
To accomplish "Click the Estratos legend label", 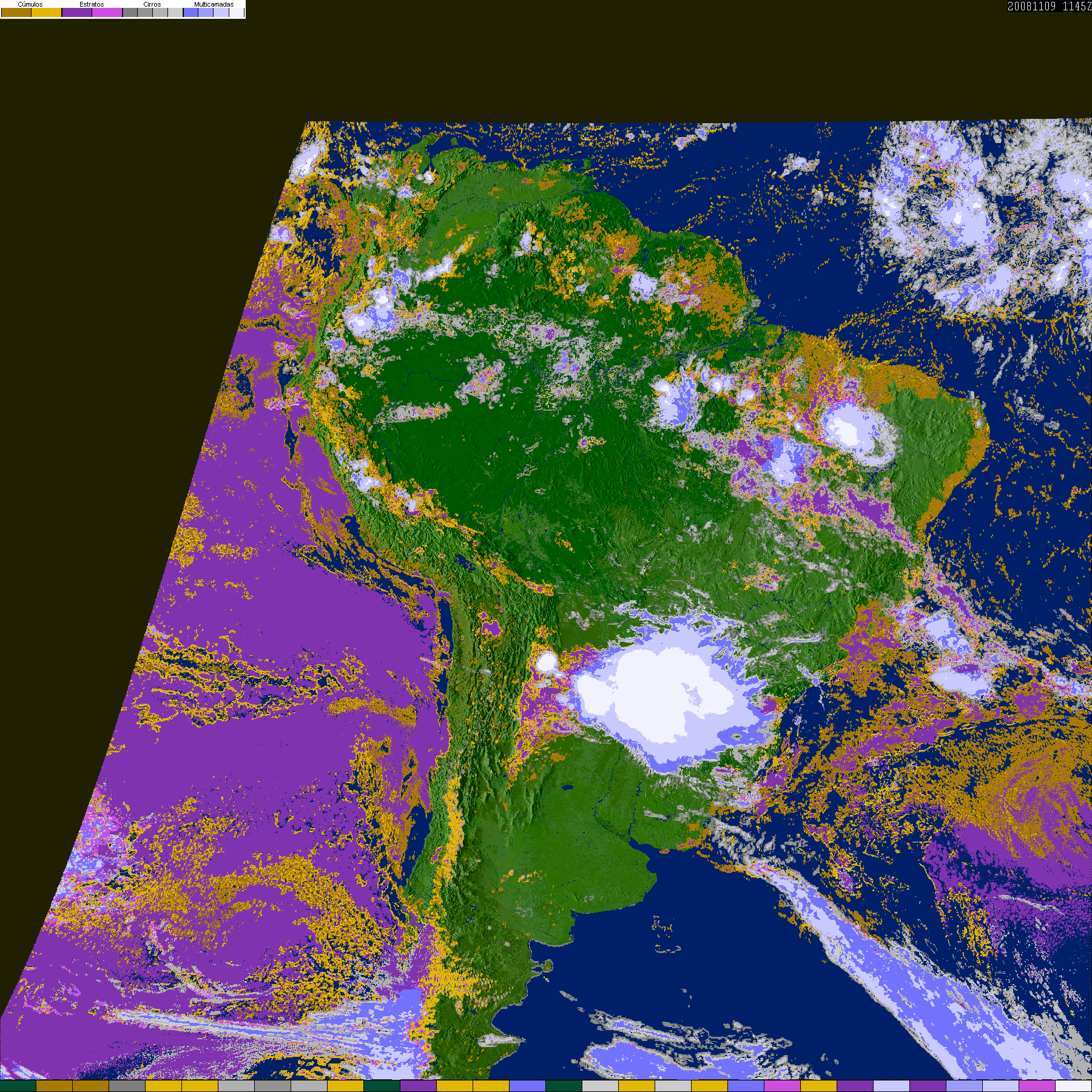I will click(92, 4).
